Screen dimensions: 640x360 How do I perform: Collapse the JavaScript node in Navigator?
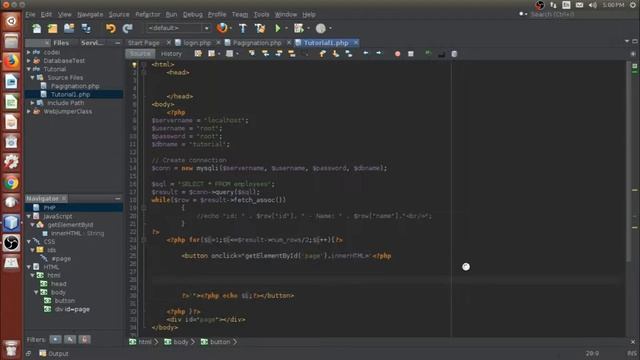pyautogui.click(x=29, y=216)
